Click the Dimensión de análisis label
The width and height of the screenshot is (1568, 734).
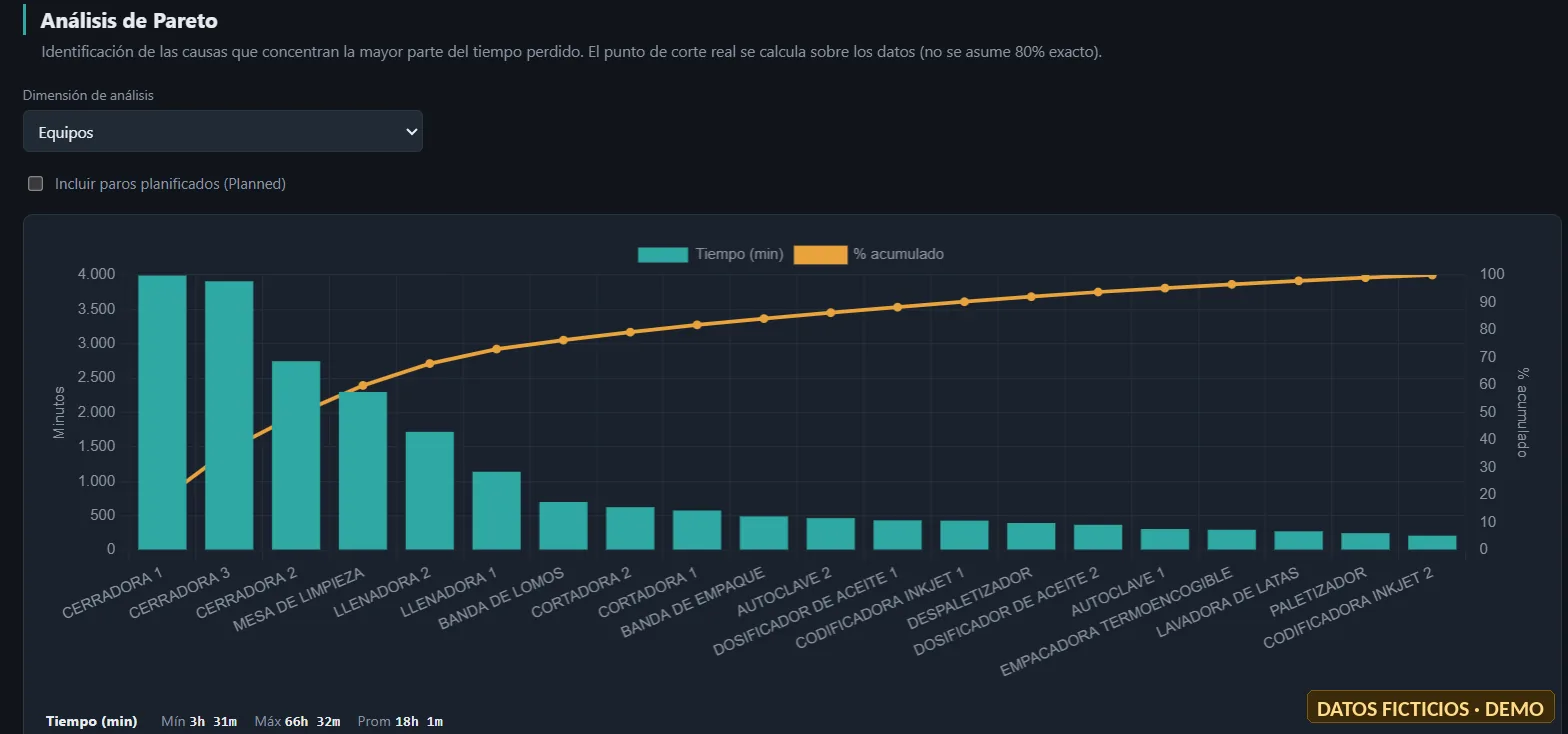click(x=88, y=95)
